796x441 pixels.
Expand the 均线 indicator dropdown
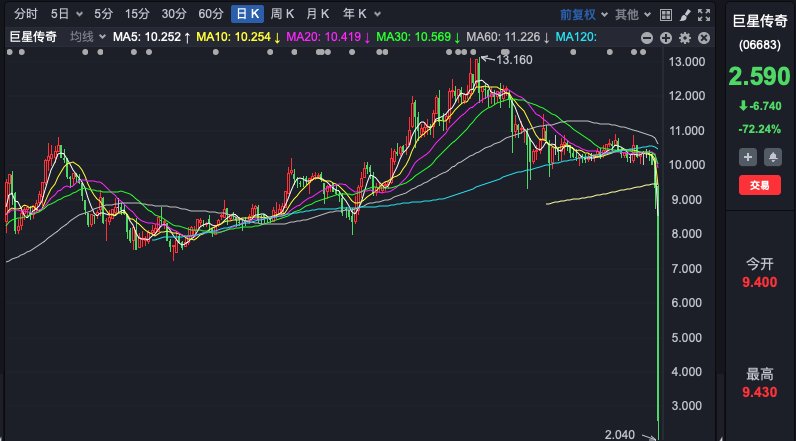click(x=87, y=37)
